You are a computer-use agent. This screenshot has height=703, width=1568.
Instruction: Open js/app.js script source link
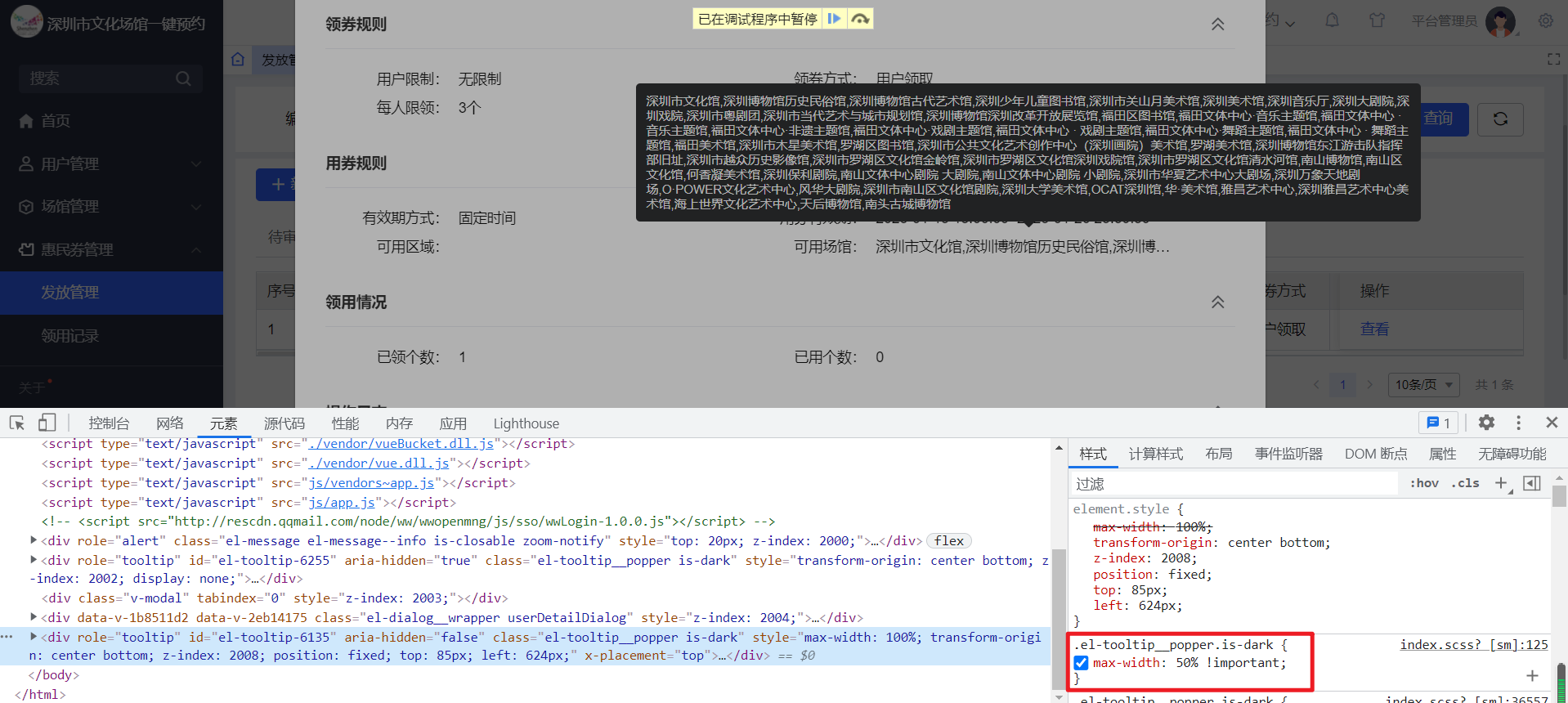[342, 502]
